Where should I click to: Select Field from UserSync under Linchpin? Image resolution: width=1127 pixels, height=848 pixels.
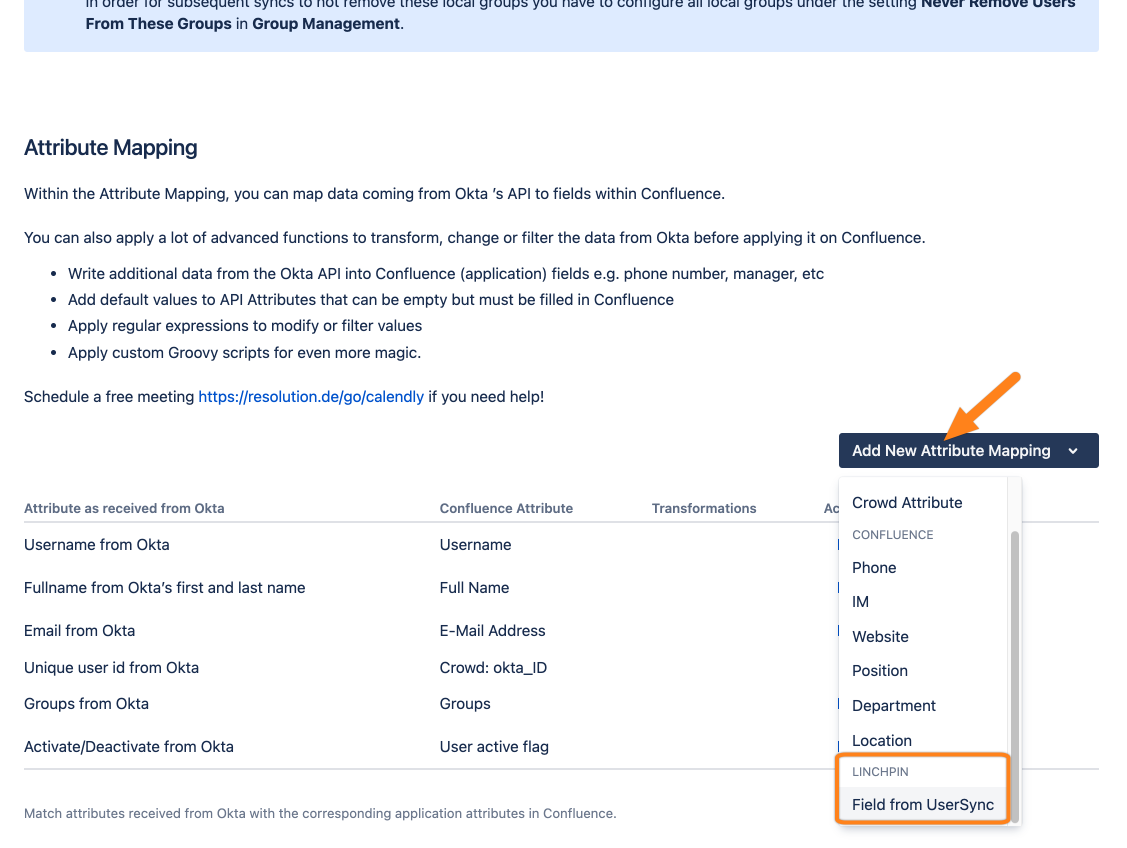tap(923, 805)
